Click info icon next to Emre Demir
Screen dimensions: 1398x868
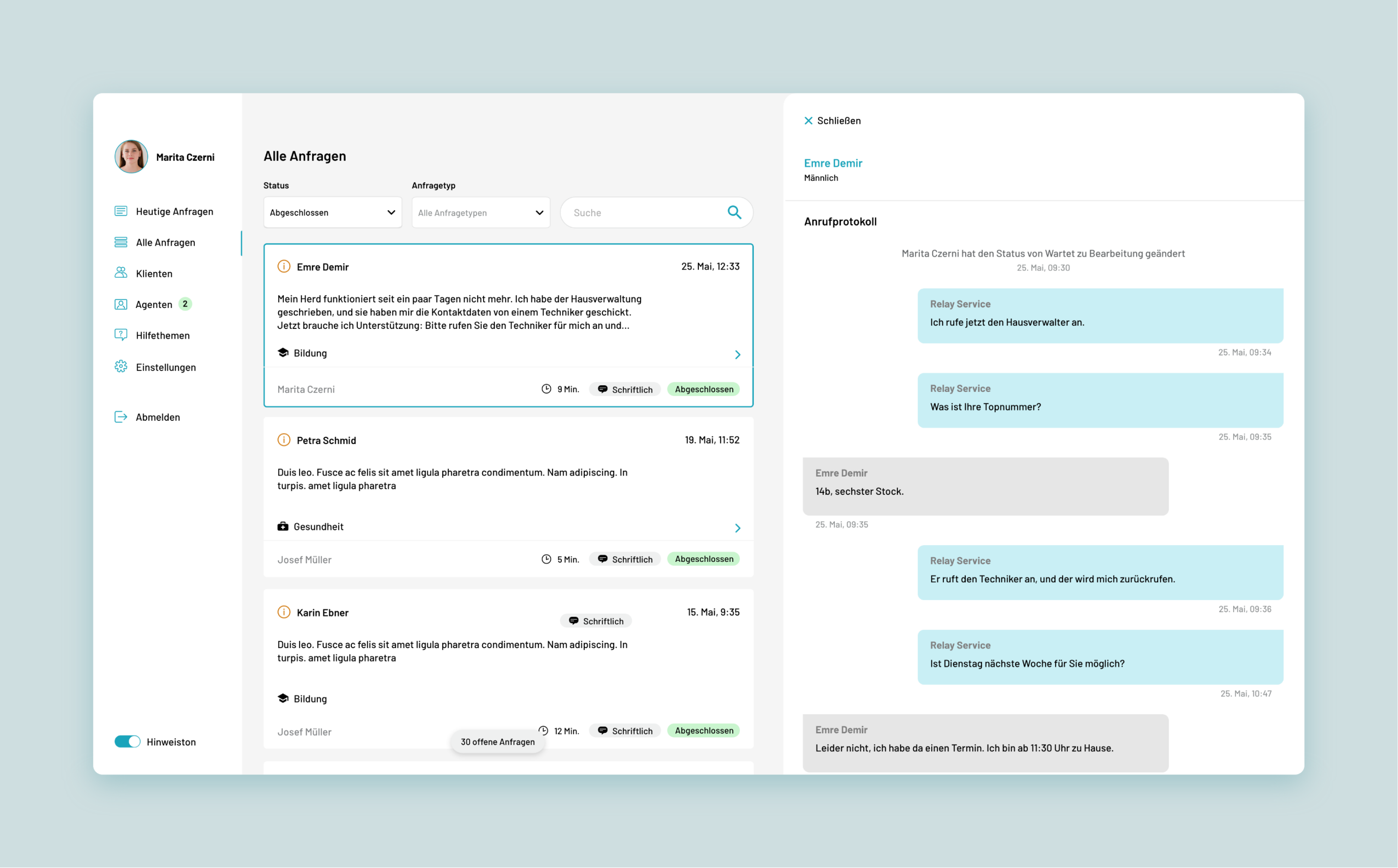tap(283, 267)
